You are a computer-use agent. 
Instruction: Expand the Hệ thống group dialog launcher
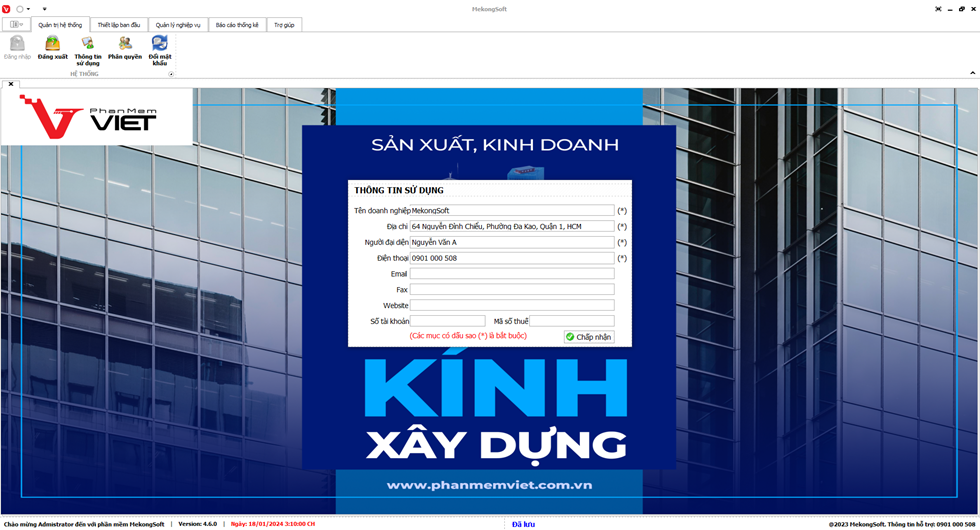pyautogui.click(x=171, y=74)
